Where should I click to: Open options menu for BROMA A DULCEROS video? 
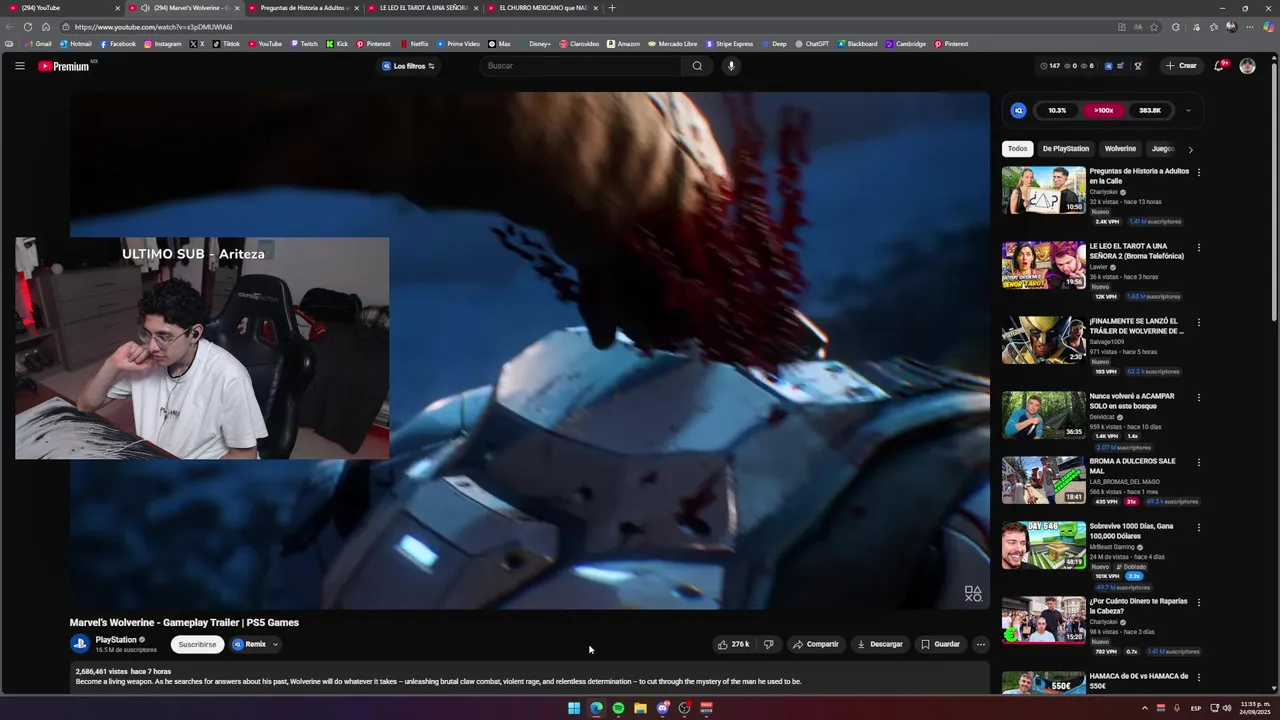(x=1199, y=462)
